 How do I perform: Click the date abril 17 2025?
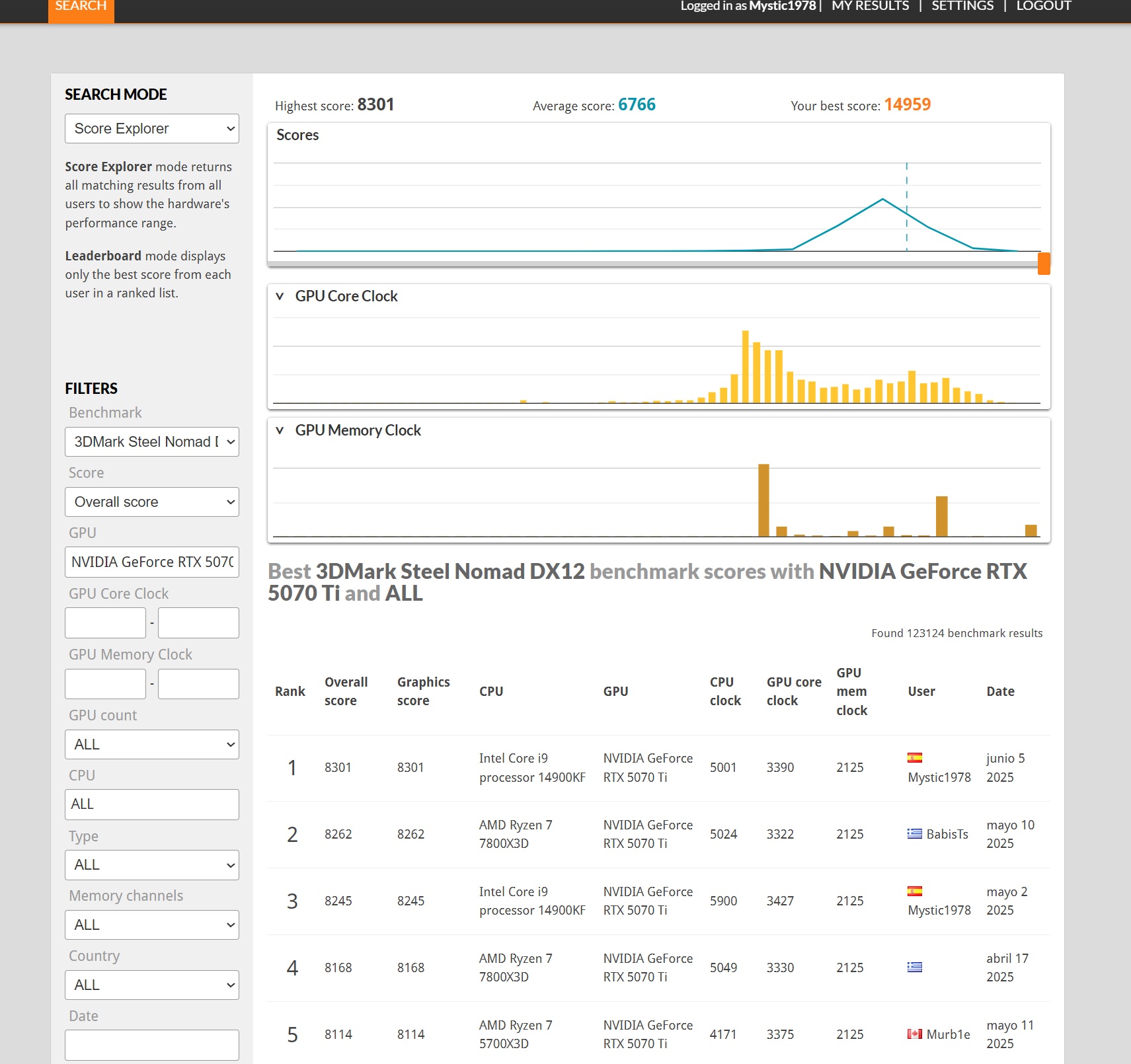[1007, 968]
